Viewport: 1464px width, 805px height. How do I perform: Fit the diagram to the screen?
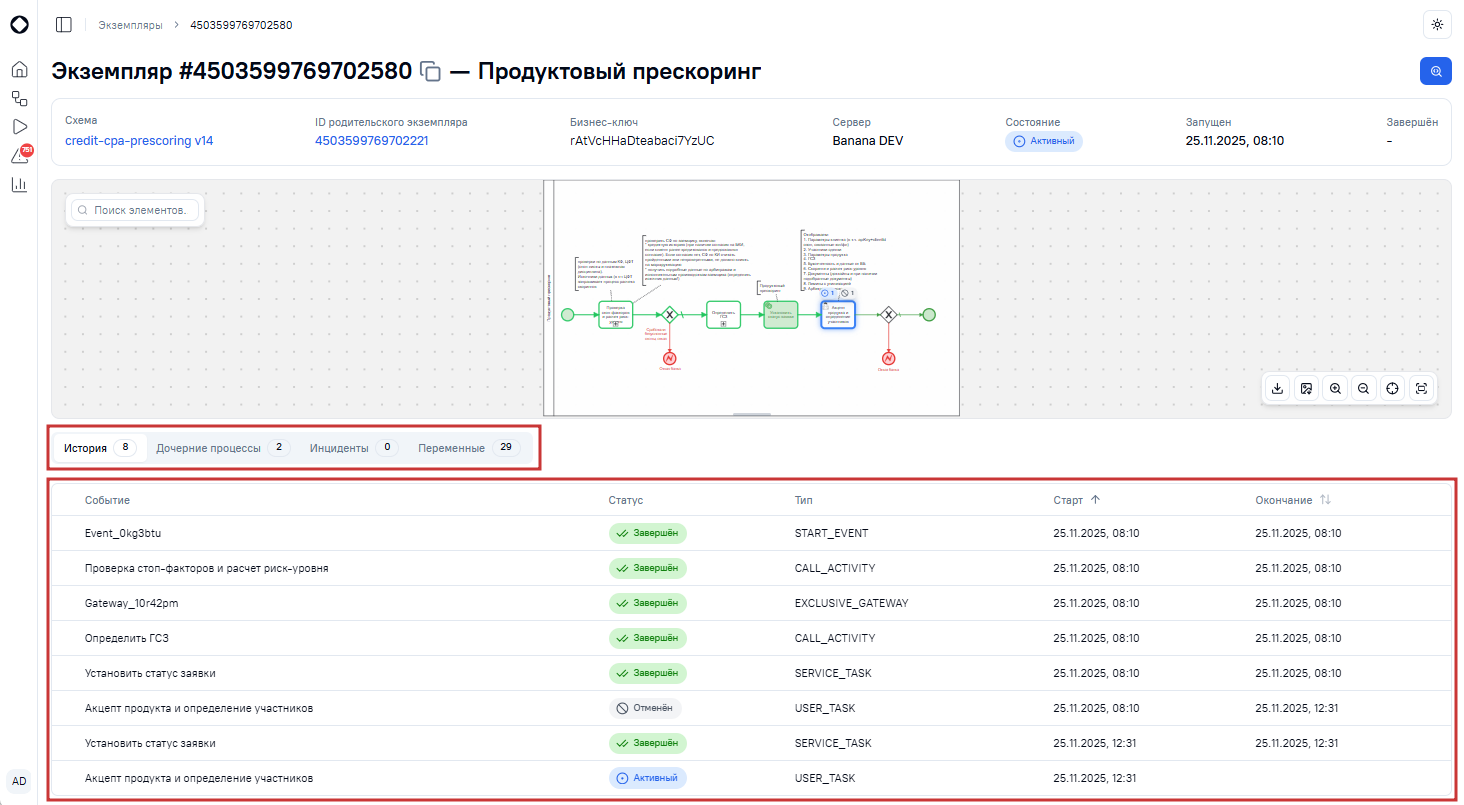pos(1421,388)
